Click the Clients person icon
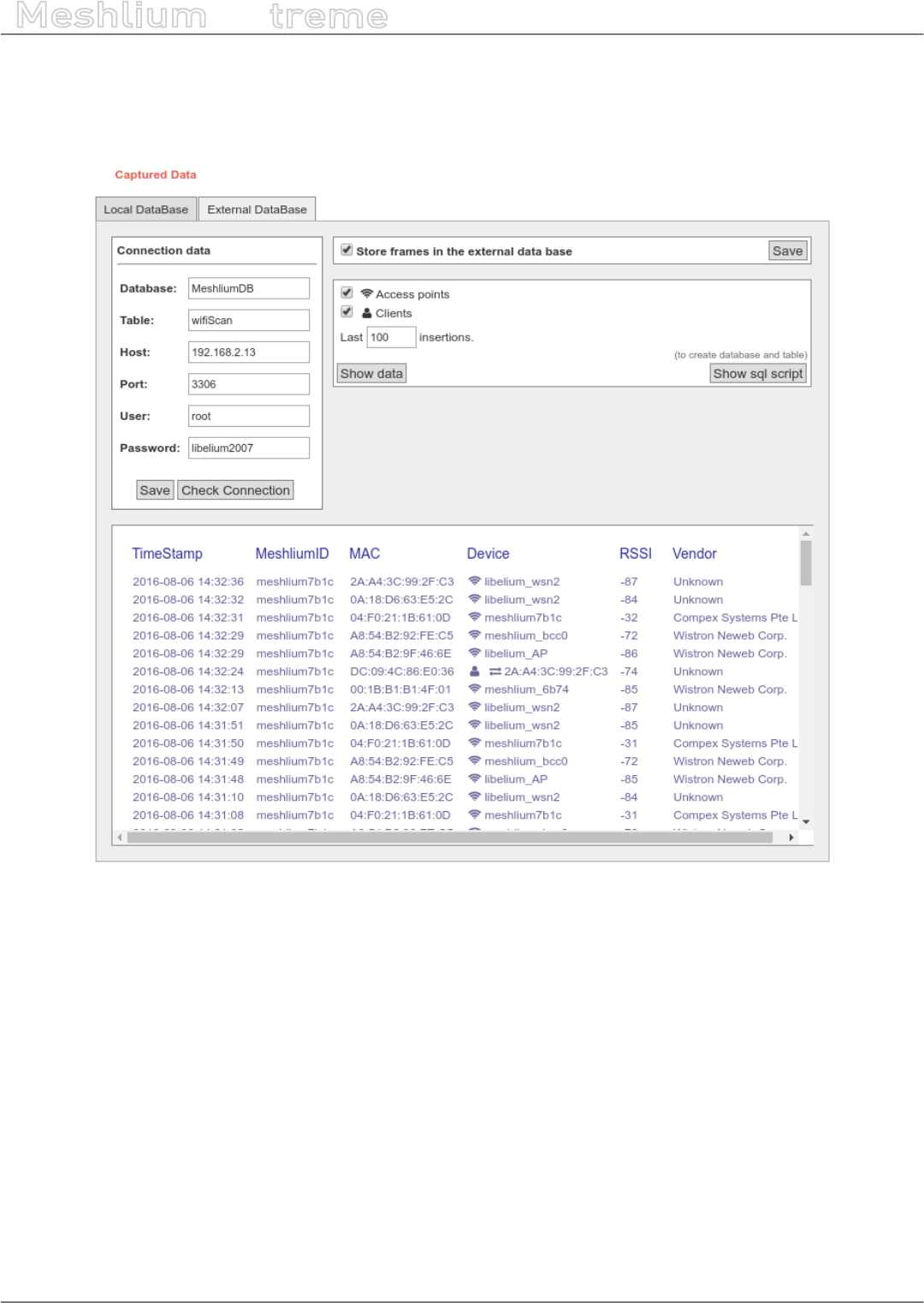 point(367,313)
